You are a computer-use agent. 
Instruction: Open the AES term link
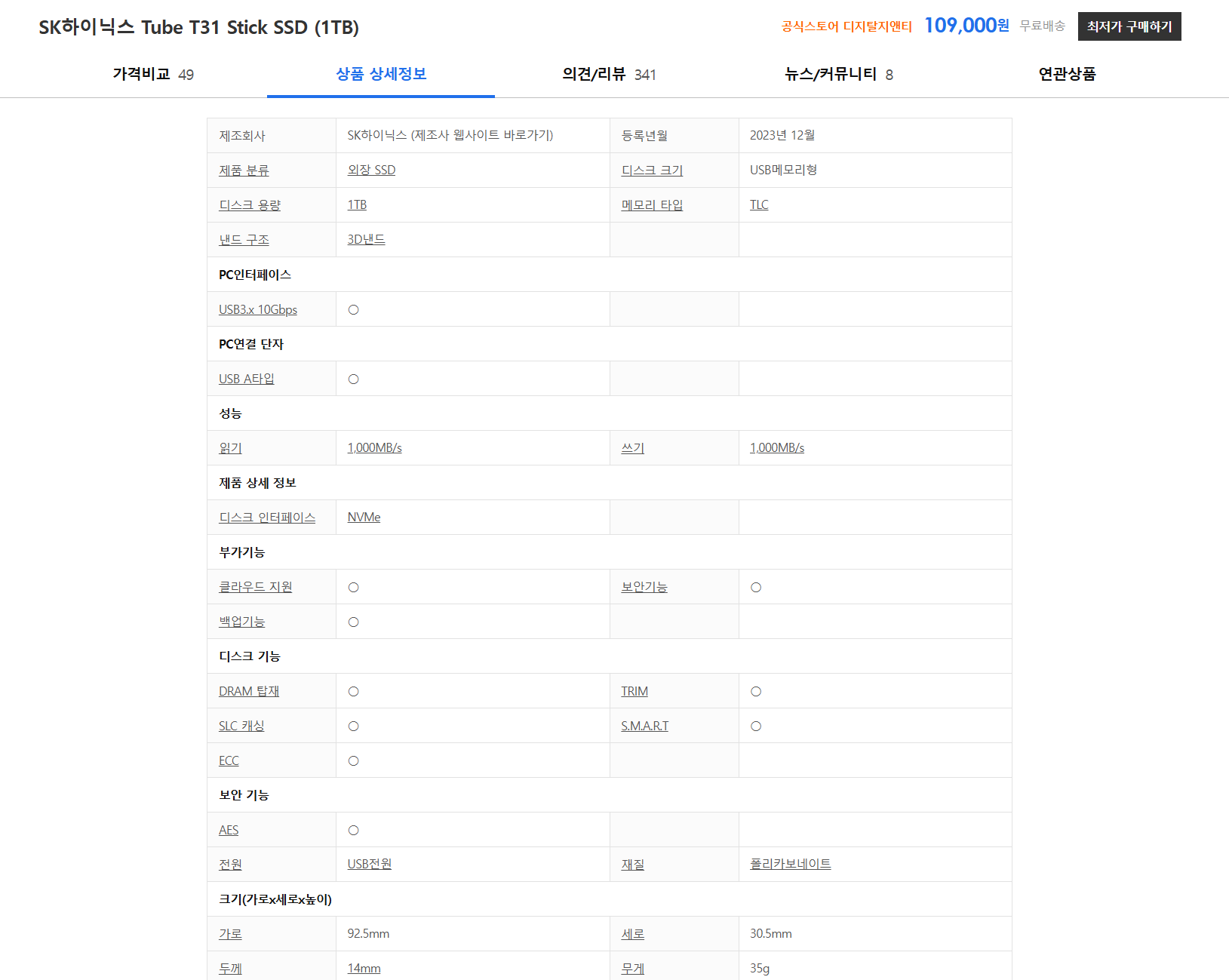pyautogui.click(x=229, y=830)
